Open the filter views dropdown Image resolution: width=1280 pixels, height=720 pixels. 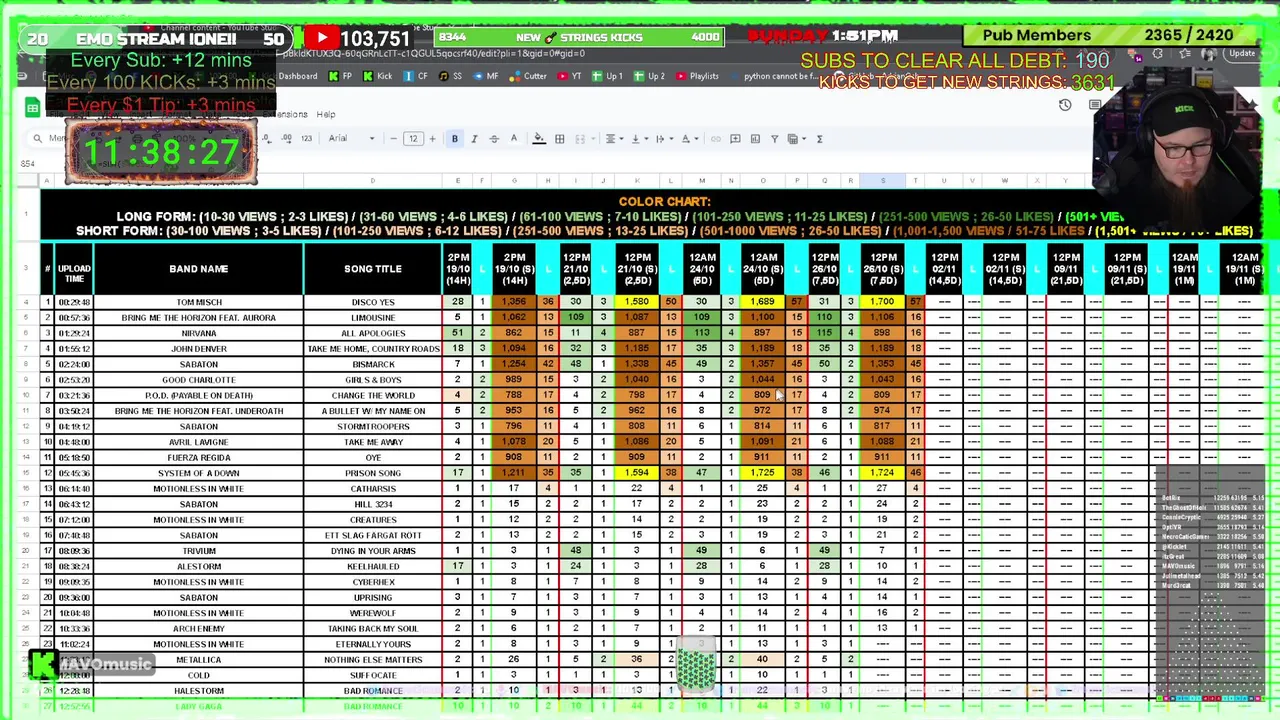click(796, 139)
